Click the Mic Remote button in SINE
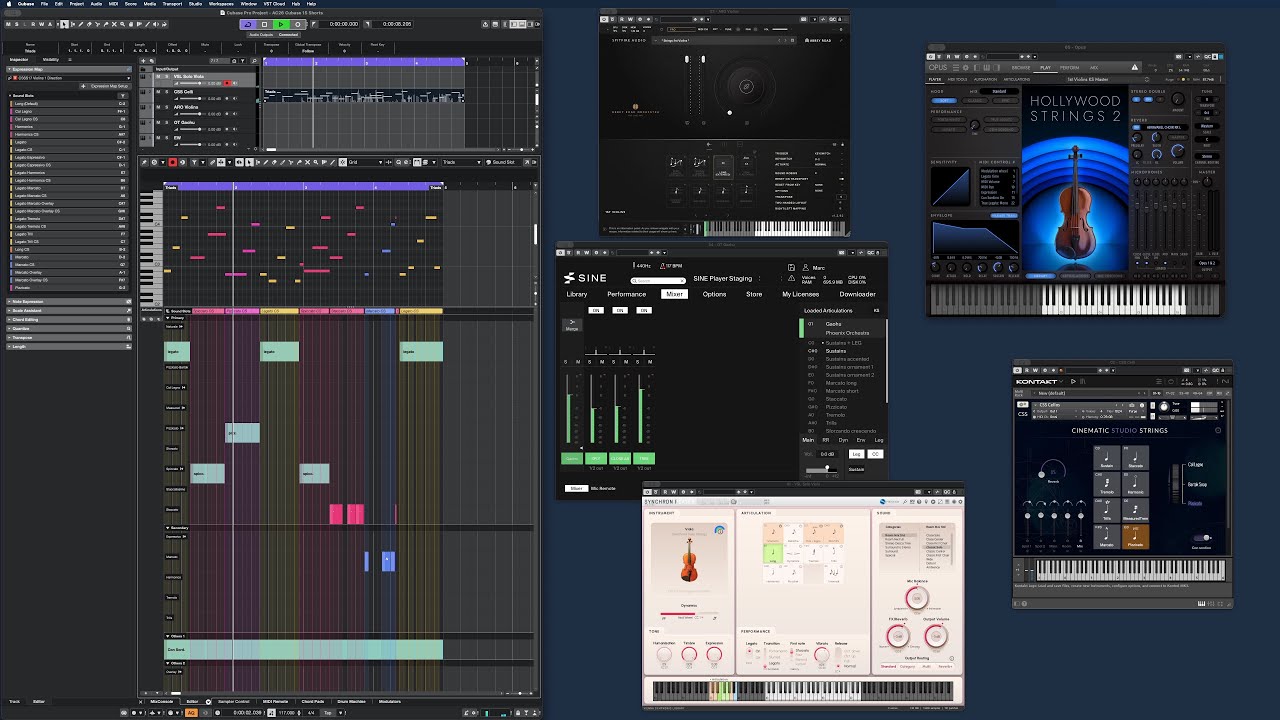 pyautogui.click(x=602, y=488)
